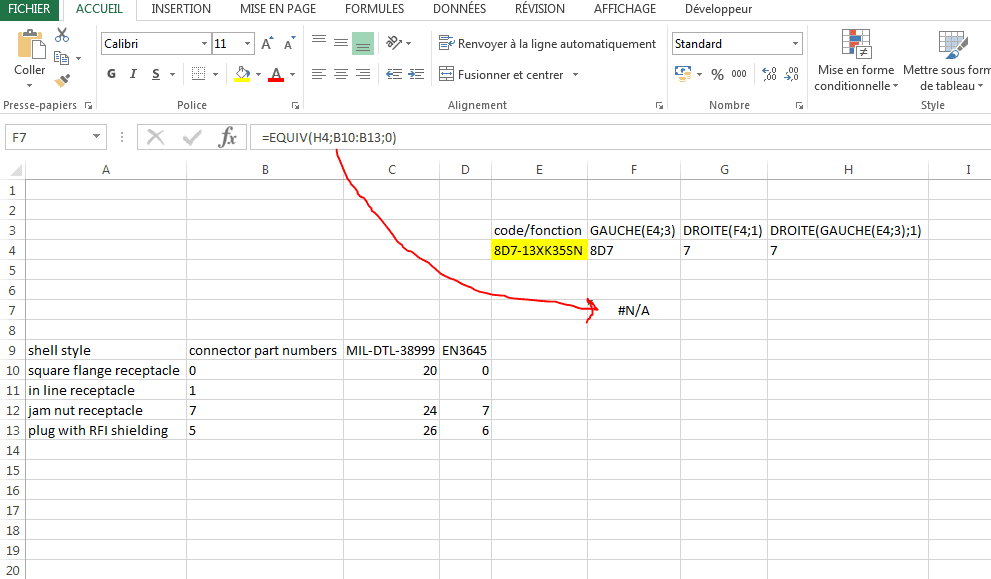The image size is (991, 579).
Task: Toggle the bottom align button
Action: coord(362,43)
